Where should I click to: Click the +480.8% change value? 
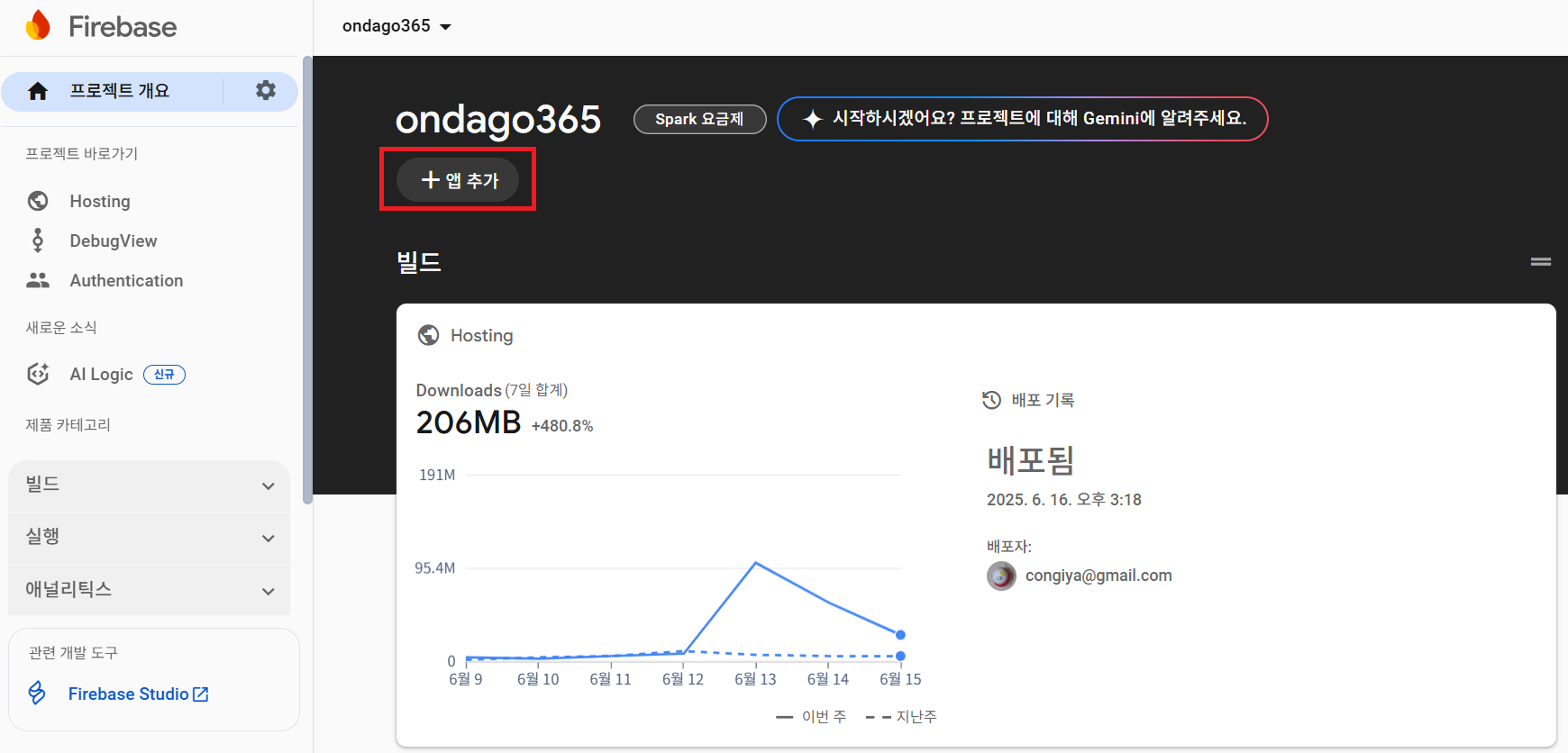(x=562, y=426)
